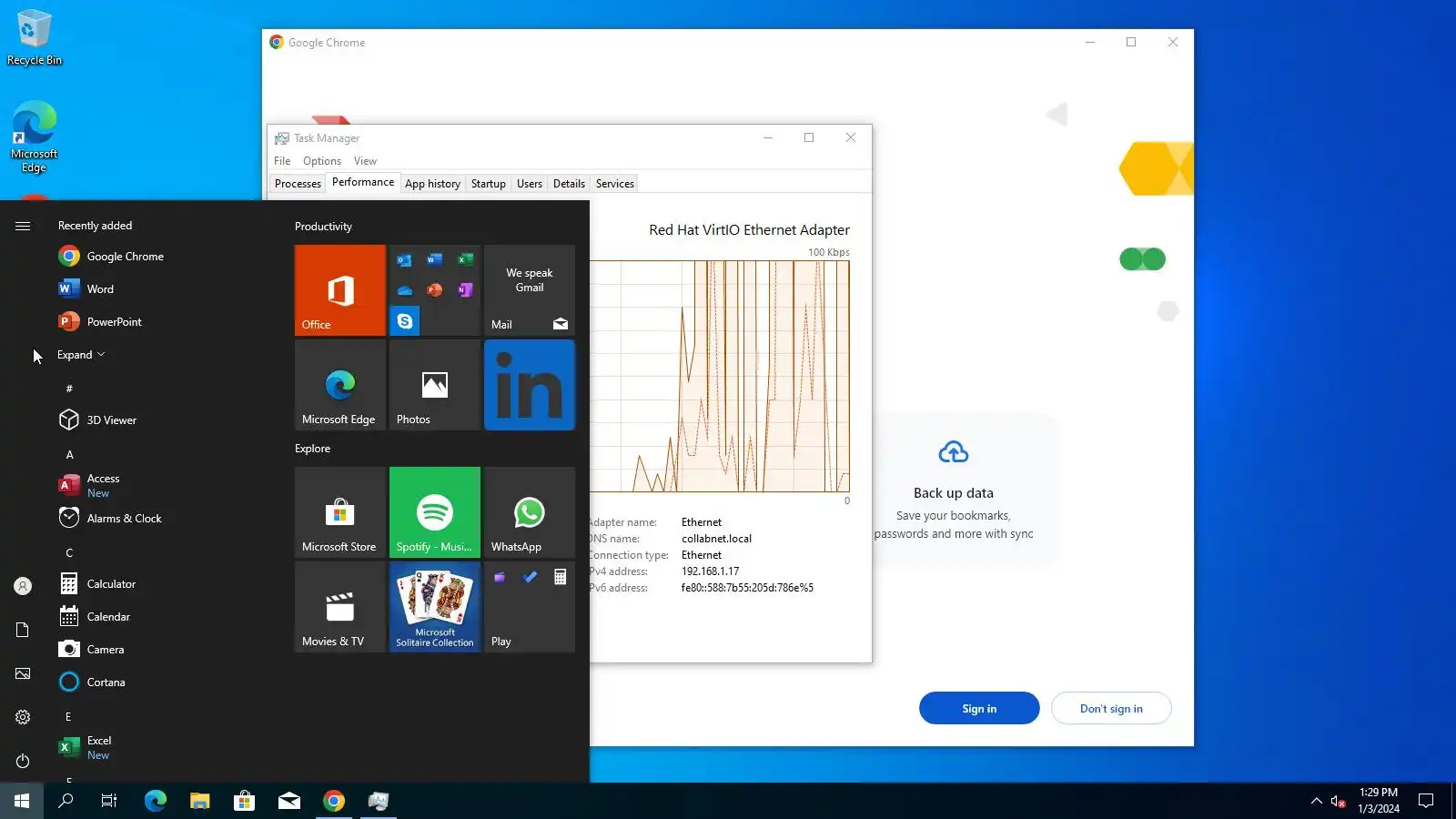Open the taskbar clock and date

pos(1379,801)
